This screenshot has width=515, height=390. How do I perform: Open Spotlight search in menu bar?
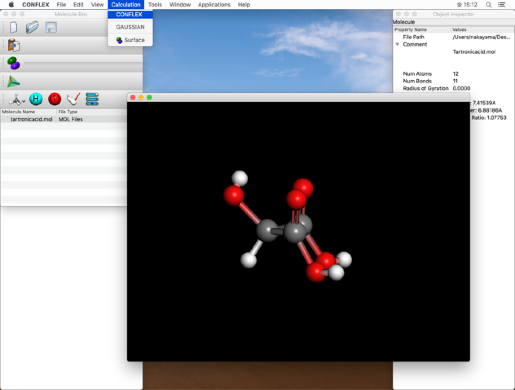click(489, 5)
